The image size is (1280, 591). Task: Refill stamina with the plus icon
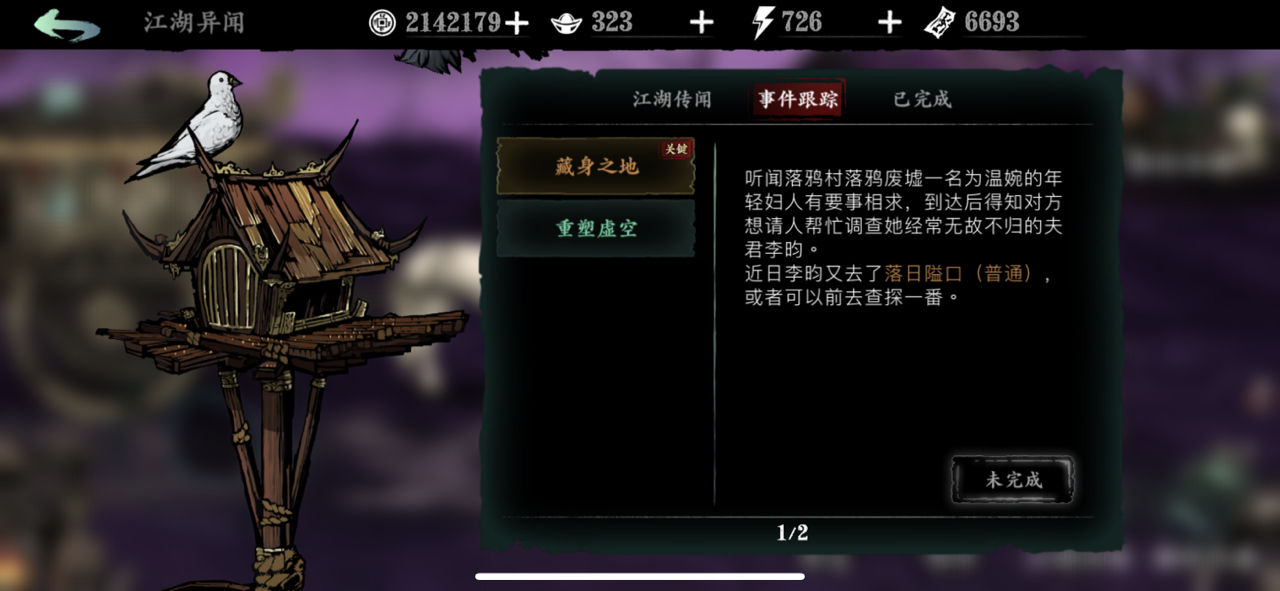[x=889, y=23]
